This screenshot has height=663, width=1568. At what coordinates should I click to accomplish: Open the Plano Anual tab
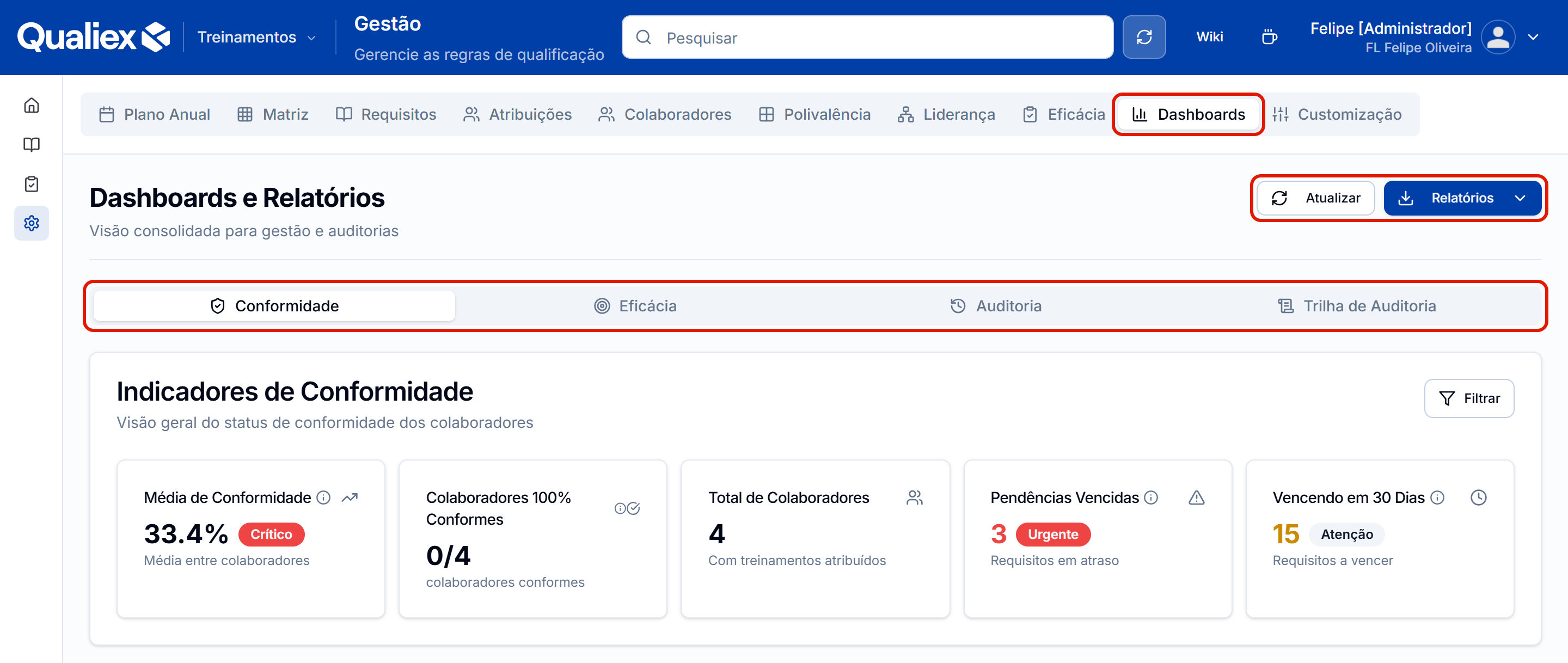[155, 114]
